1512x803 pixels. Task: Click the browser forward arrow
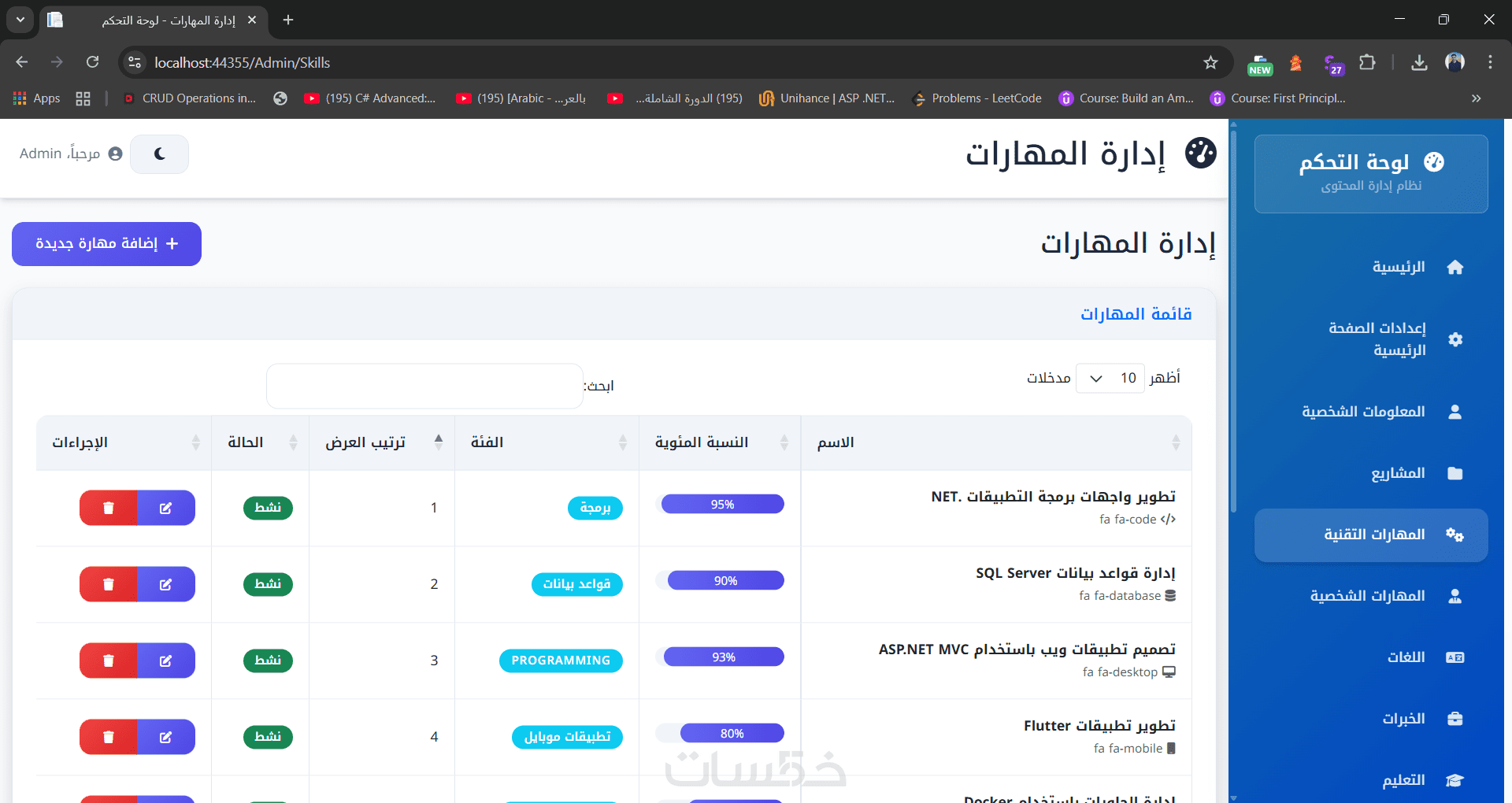coord(57,62)
